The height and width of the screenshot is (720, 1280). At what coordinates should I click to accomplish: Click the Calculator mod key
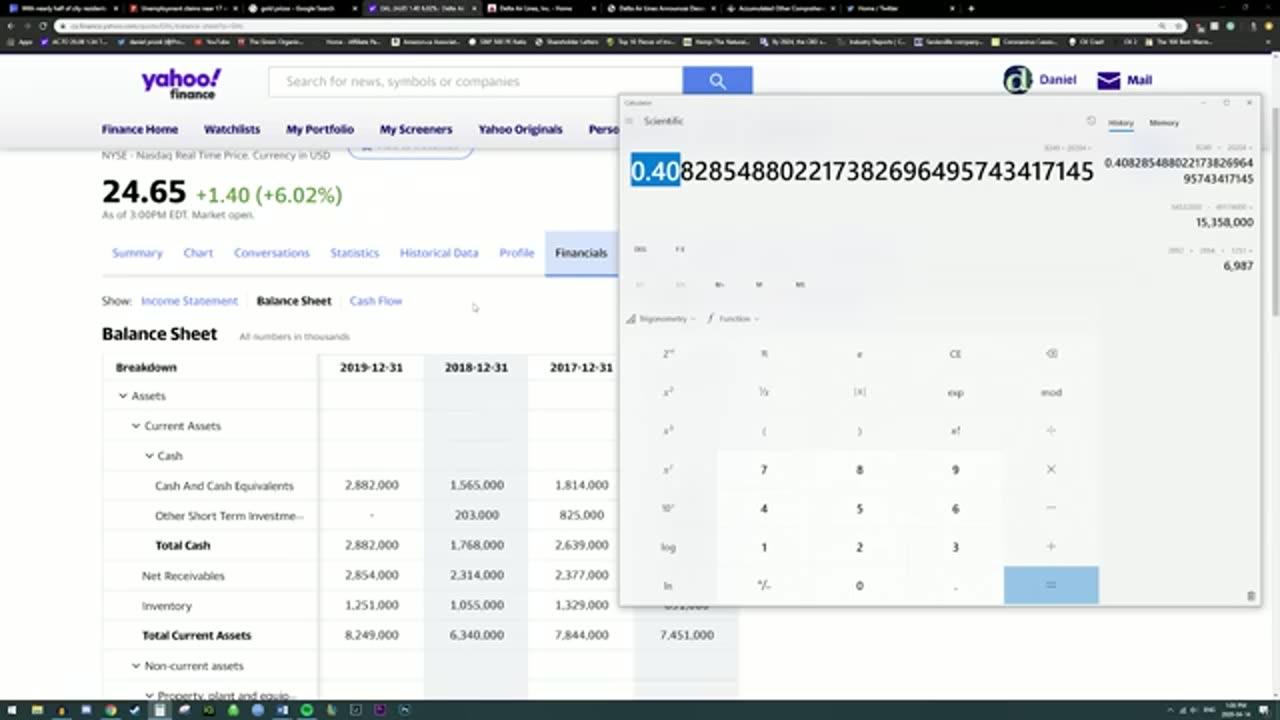1051,393
